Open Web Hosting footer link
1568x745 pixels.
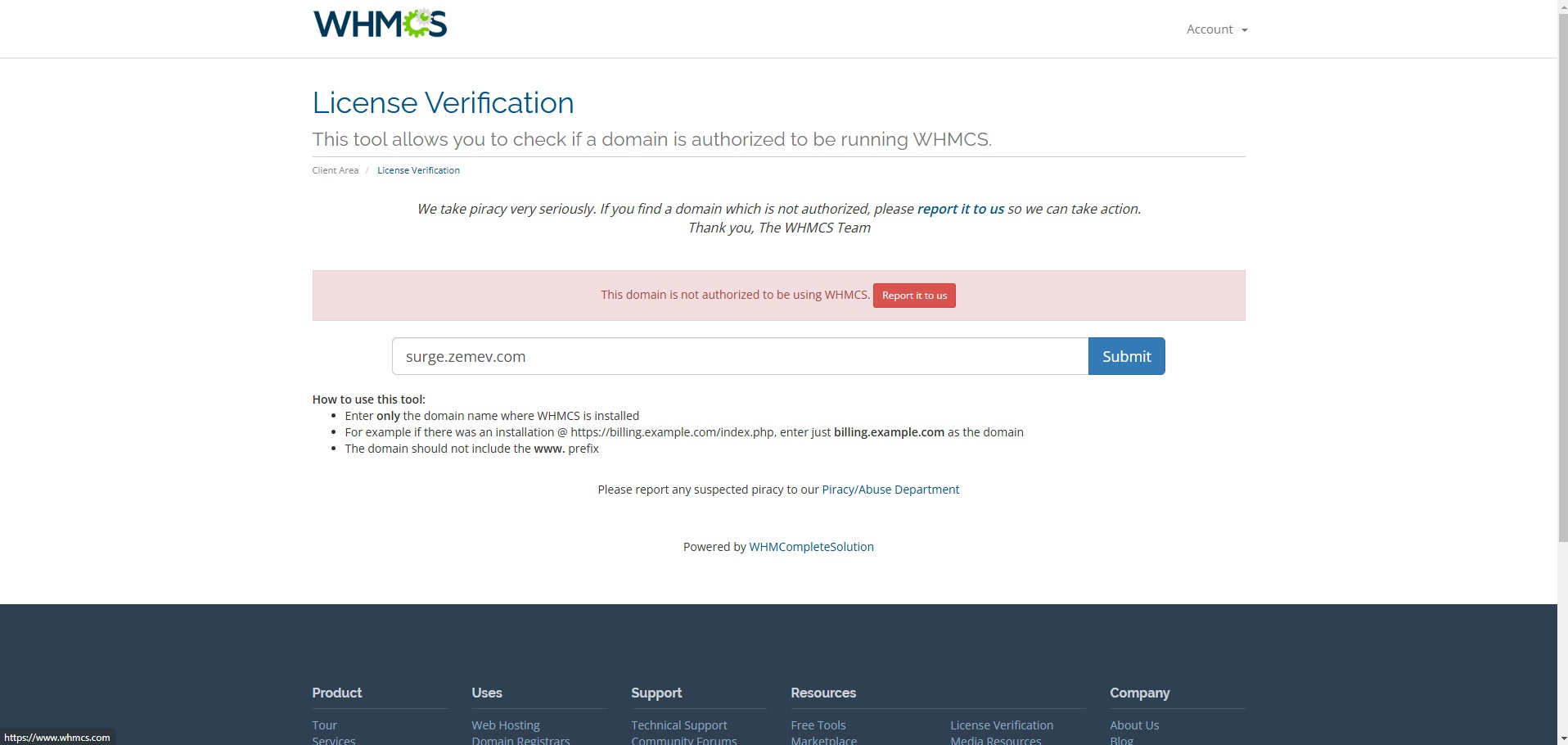tap(506, 725)
